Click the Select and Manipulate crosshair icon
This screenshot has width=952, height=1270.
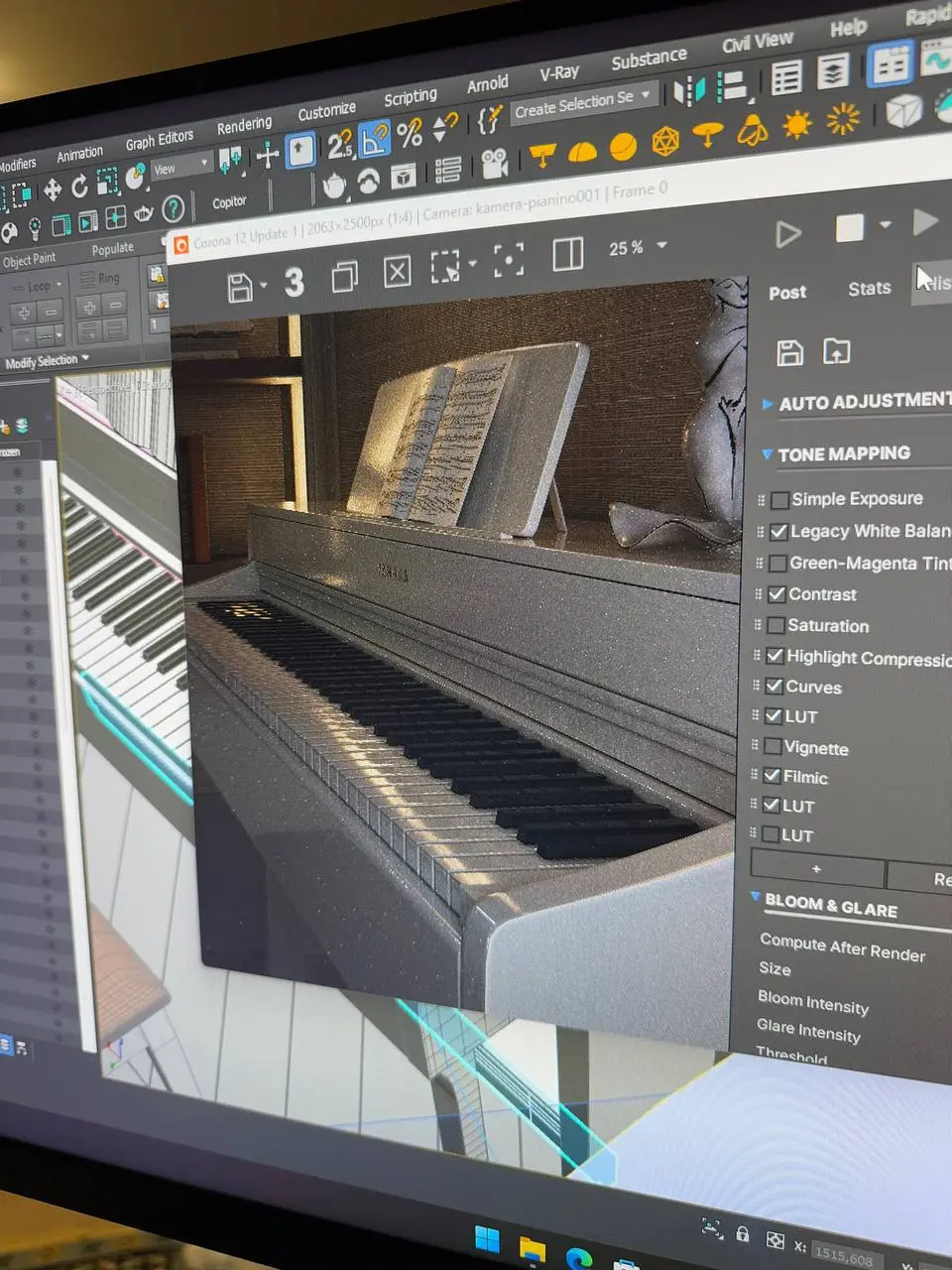[x=267, y=156]
